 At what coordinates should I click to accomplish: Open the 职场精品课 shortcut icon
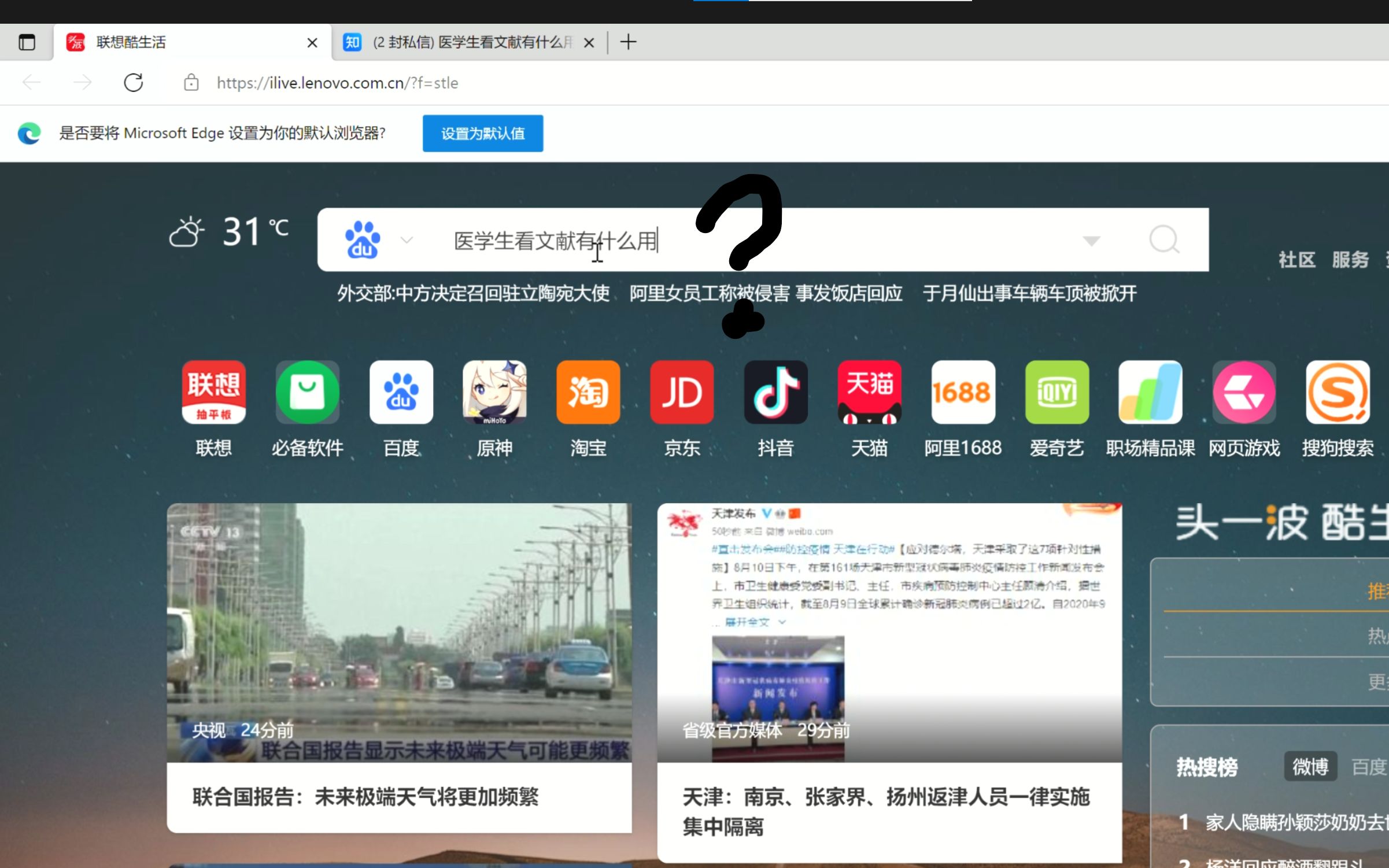1150,392
